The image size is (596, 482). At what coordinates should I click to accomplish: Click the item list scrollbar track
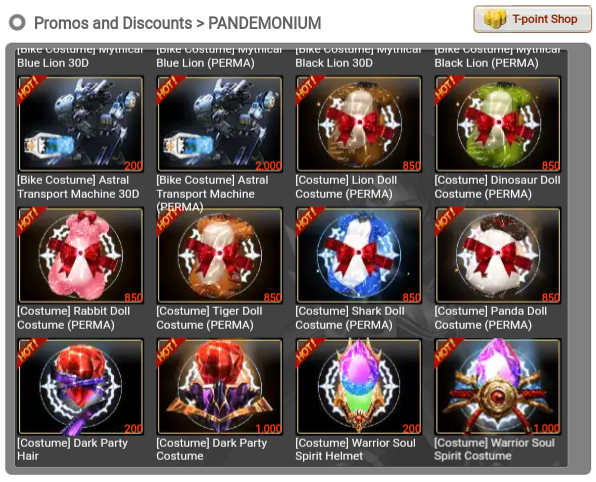coord(579,258)
